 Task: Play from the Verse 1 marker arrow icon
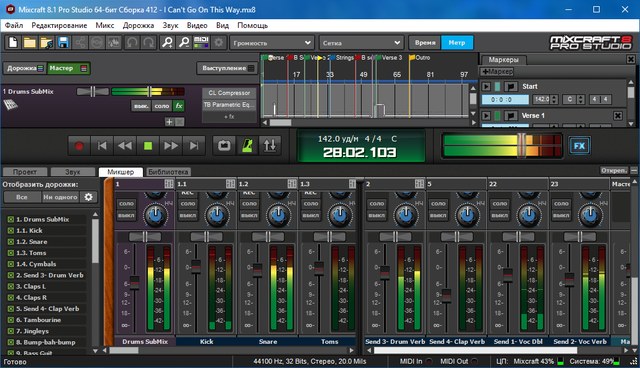[486, 116]
